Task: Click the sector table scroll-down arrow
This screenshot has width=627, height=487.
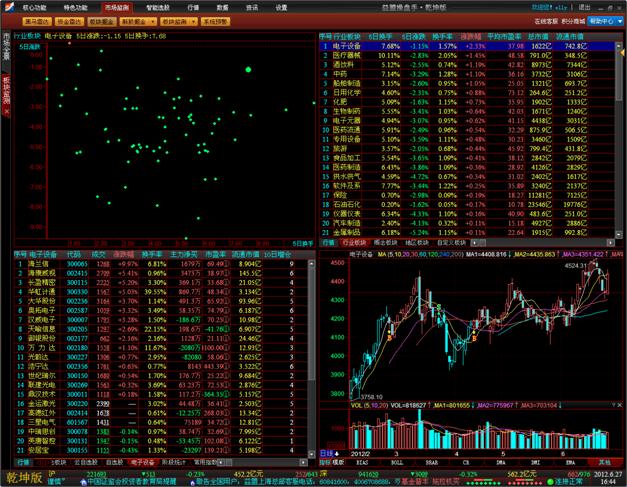Action: point(619,234)
